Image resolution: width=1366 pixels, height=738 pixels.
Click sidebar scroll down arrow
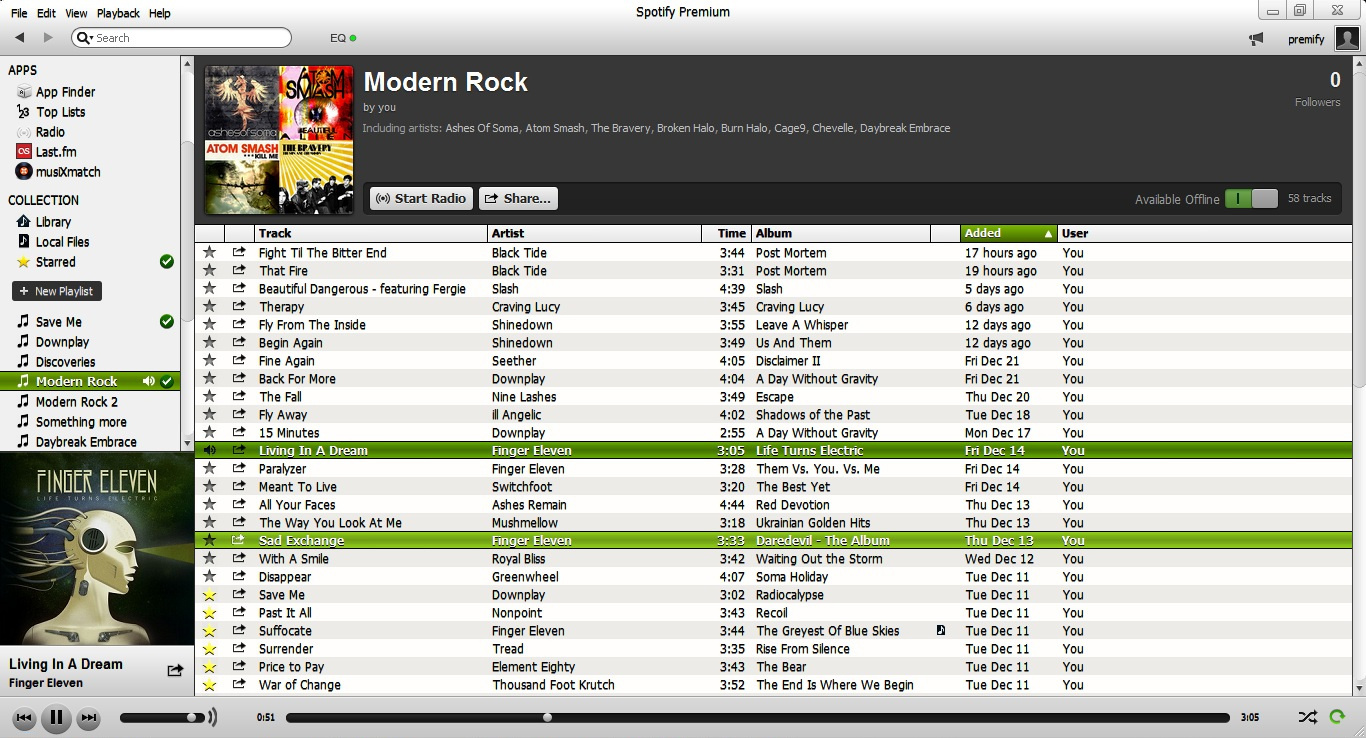point(187,444)
